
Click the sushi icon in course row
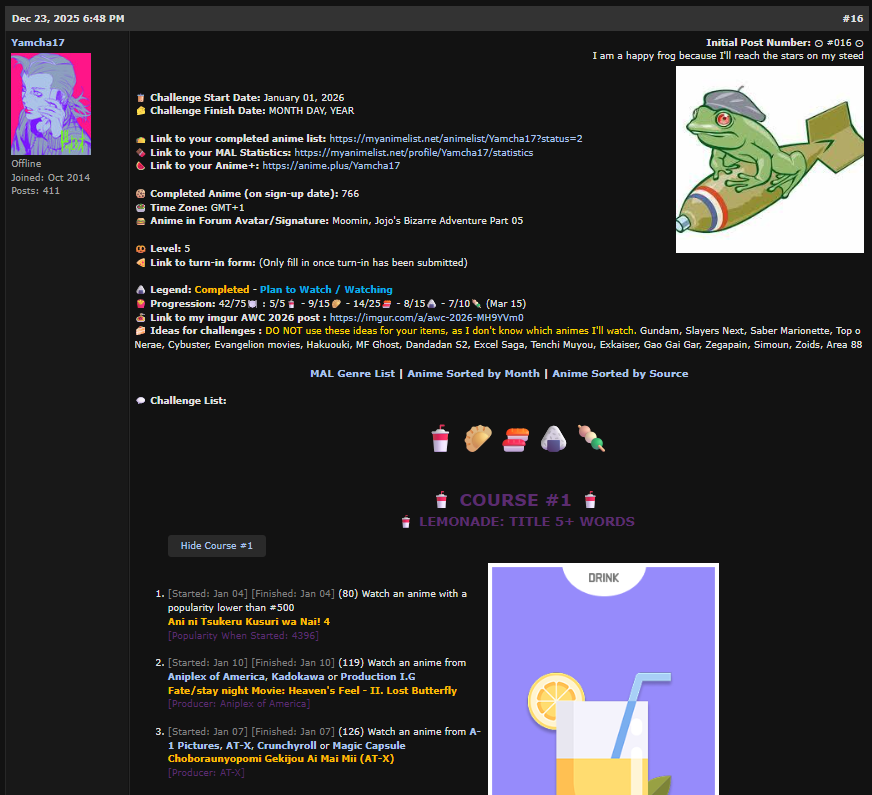516,439
